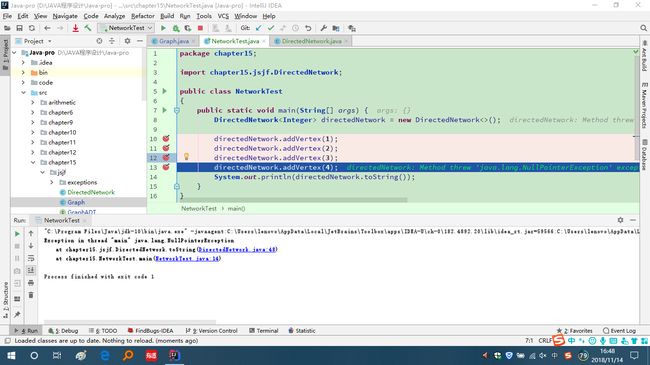
Task: Pin the Run tab with pin icon
Action: pos(17,314)
